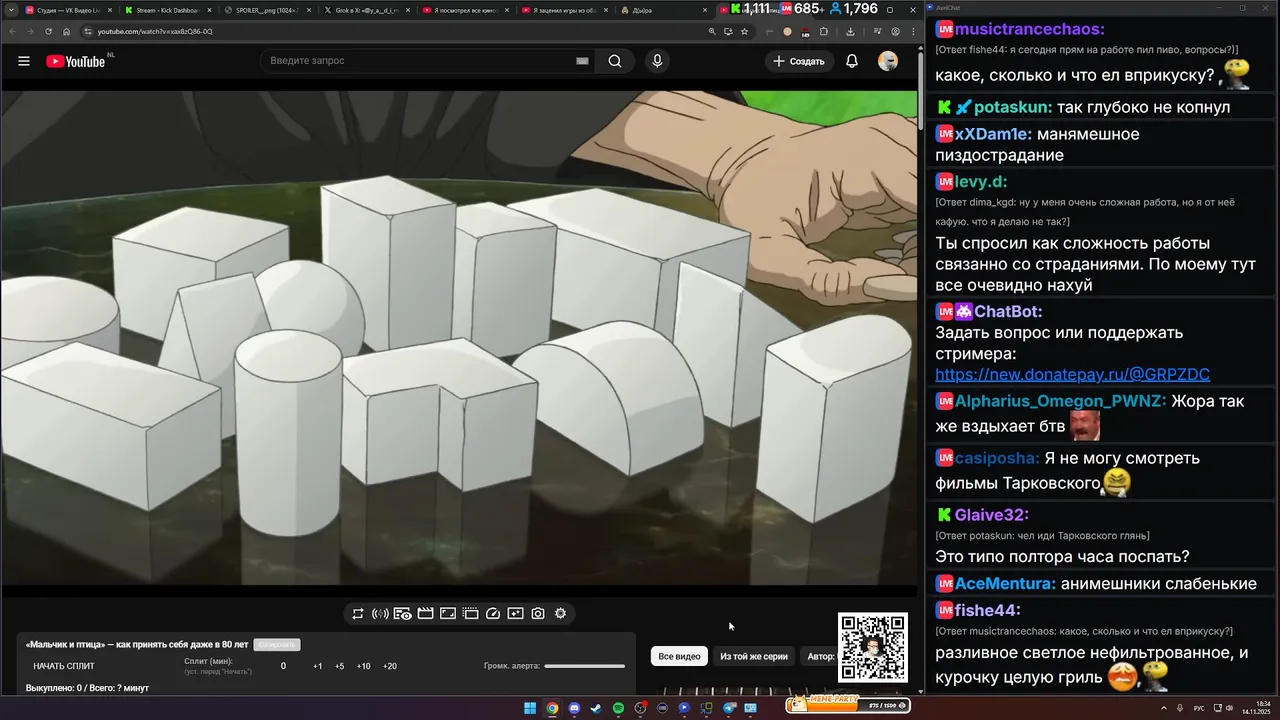Click username AceMentura in chat

(1005, 584)
